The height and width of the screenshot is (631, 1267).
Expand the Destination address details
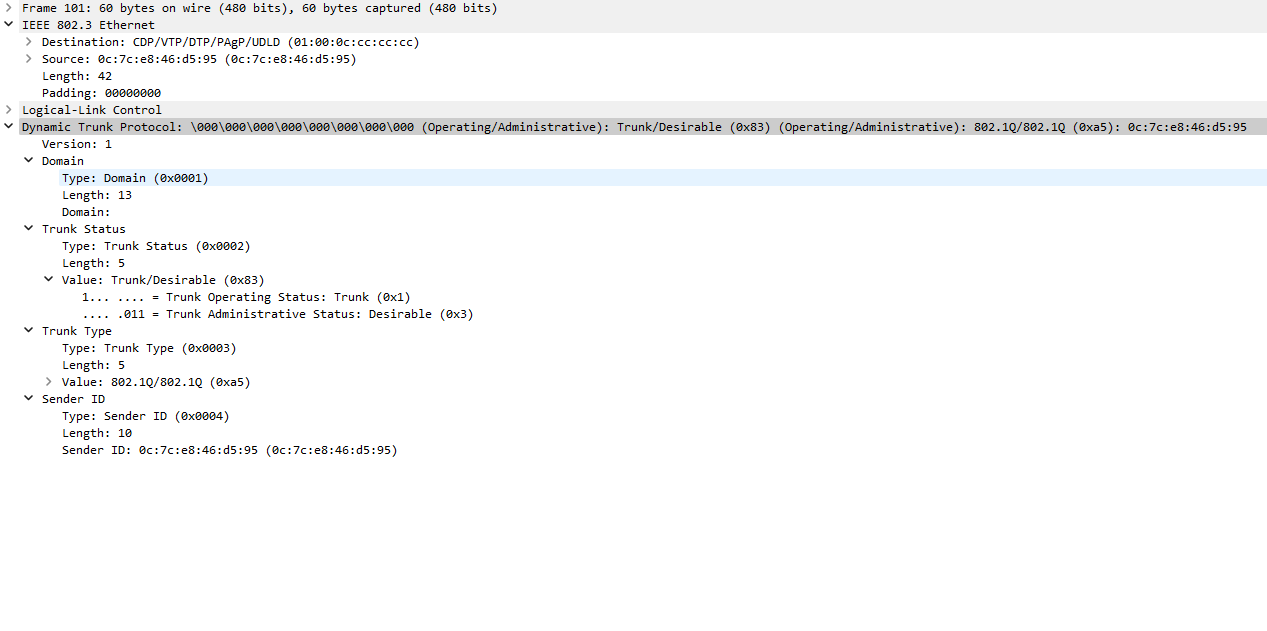pos(28,41)
